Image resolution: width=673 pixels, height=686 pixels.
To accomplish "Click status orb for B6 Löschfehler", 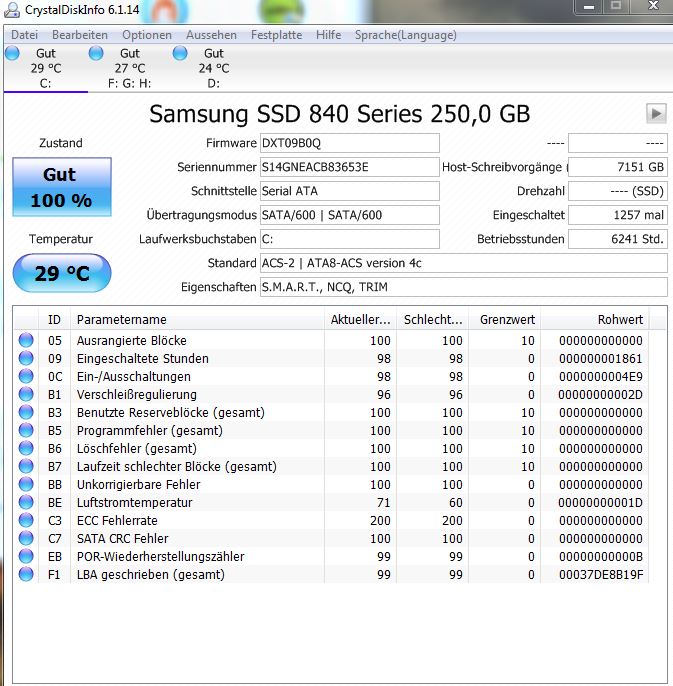I will pos(26,448).
